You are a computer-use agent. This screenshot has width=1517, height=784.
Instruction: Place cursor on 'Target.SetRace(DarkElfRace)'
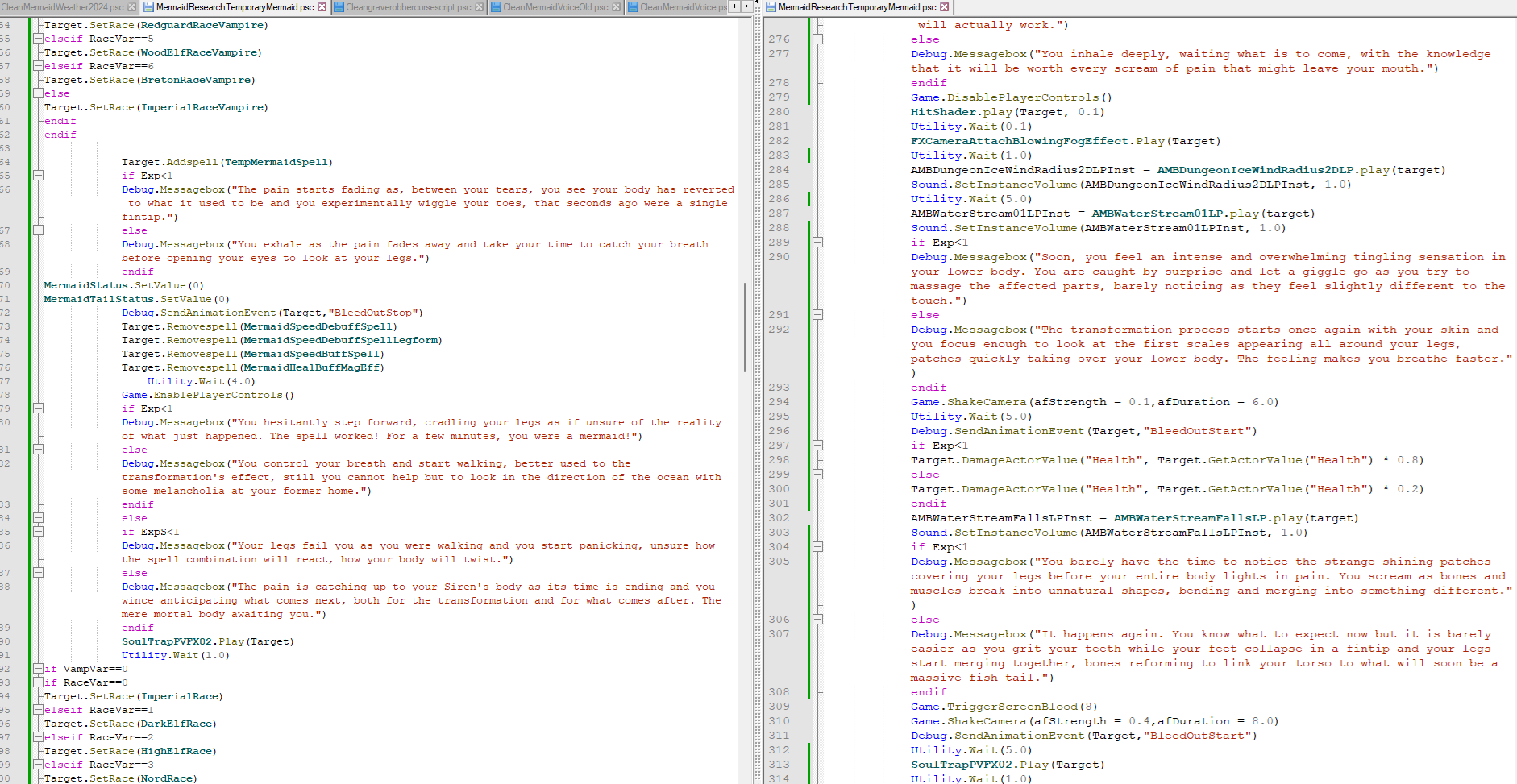131,724
